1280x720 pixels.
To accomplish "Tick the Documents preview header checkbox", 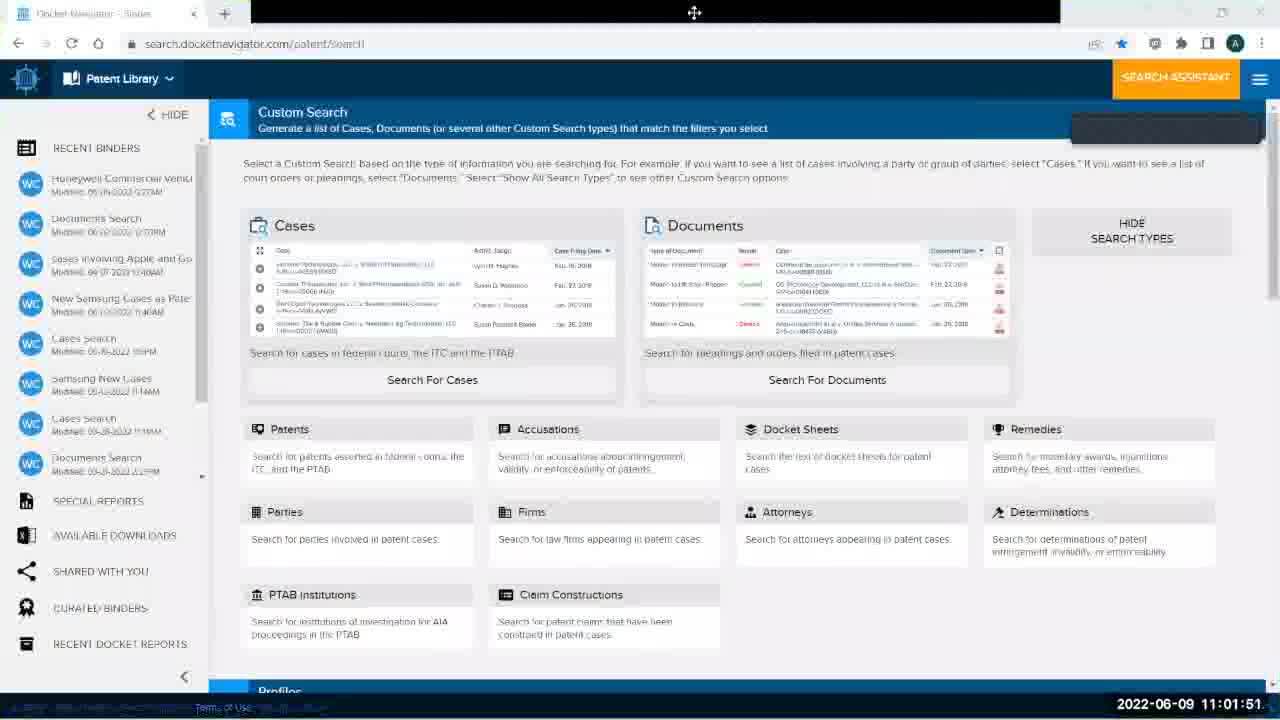I will click(999, 251).
